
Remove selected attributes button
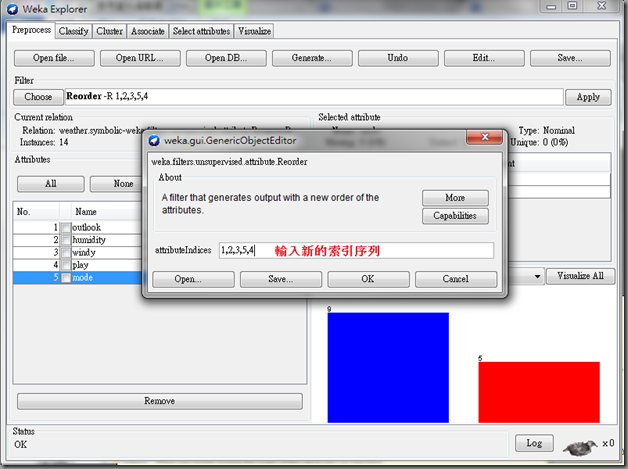pyautogui.click(x=160, y=401)
